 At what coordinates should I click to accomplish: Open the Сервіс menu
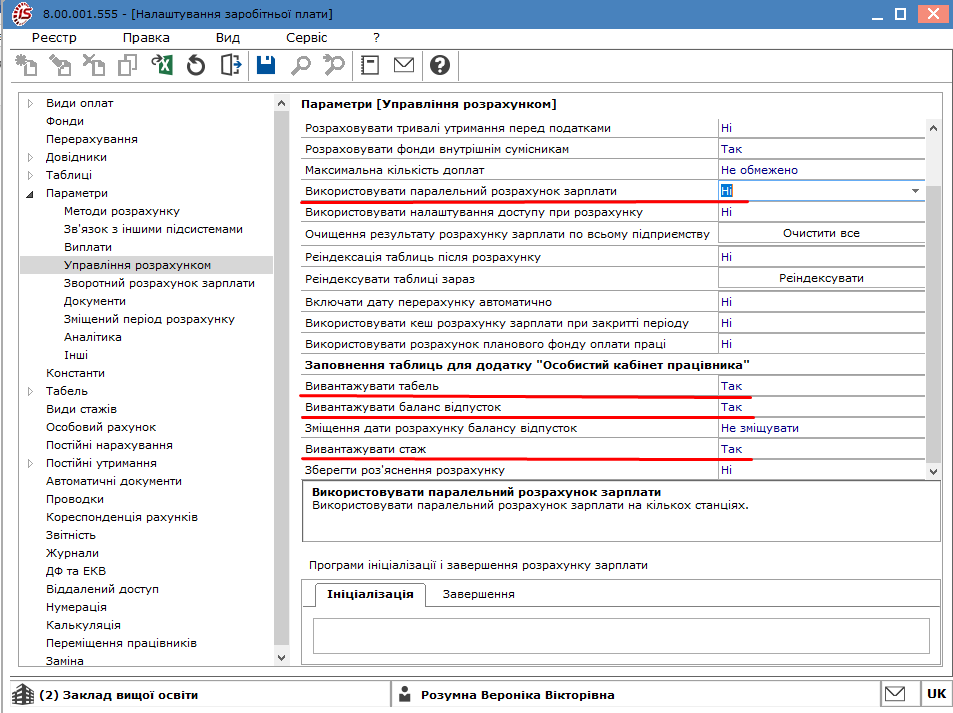coord(306,38)
